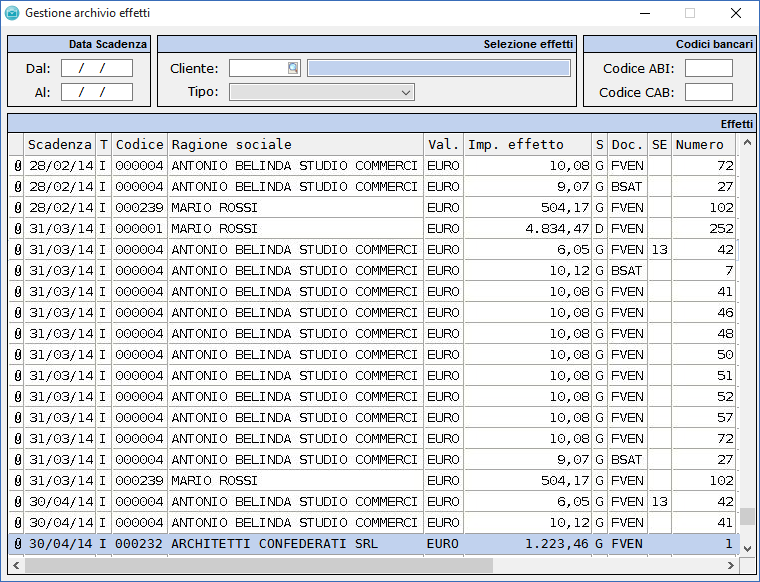Click Numero 252 cell
The width and height of the screenshot is (760, 582).
click(x=704, y=228)
